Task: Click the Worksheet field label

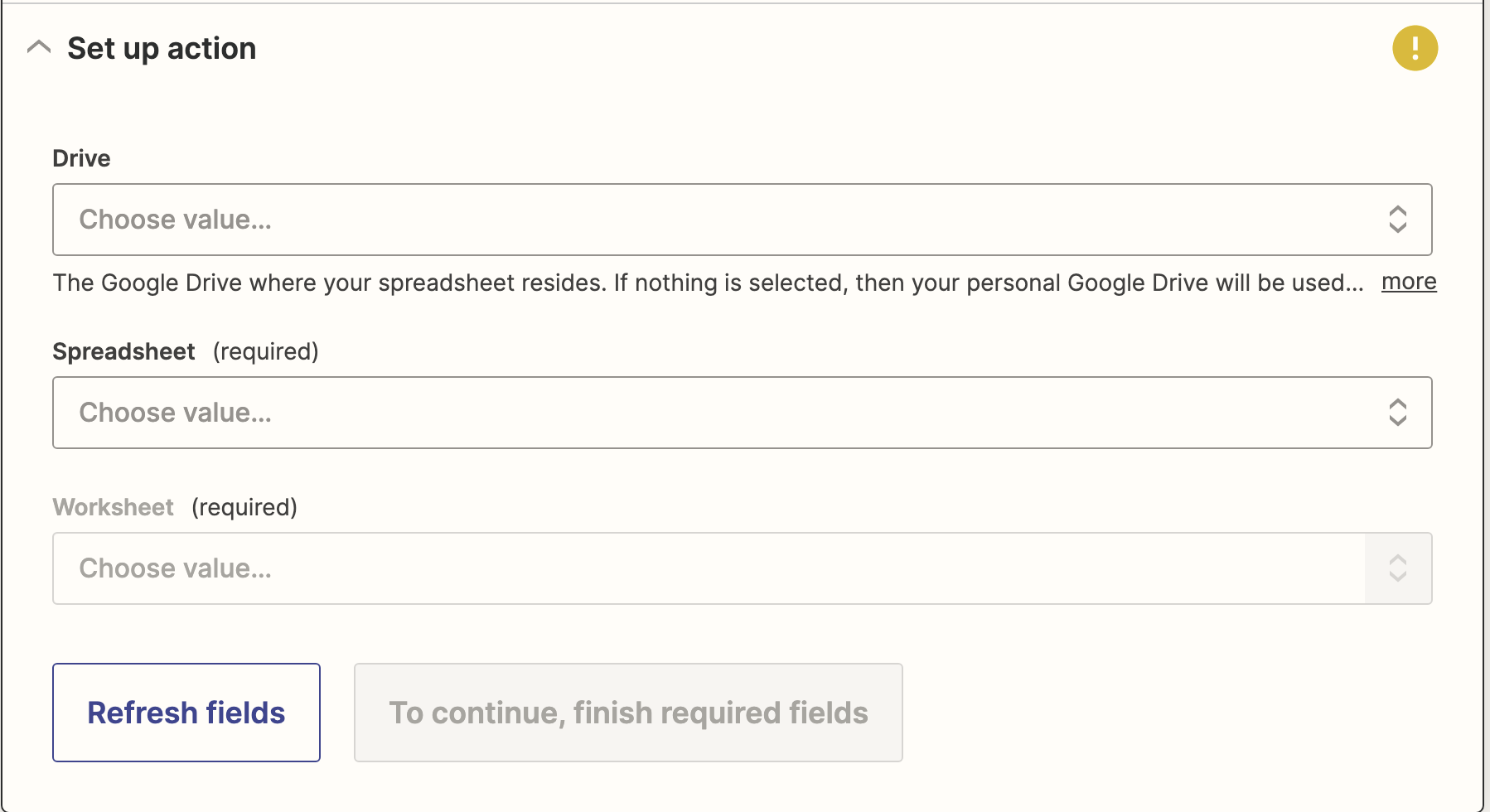Action: [113, 507]
